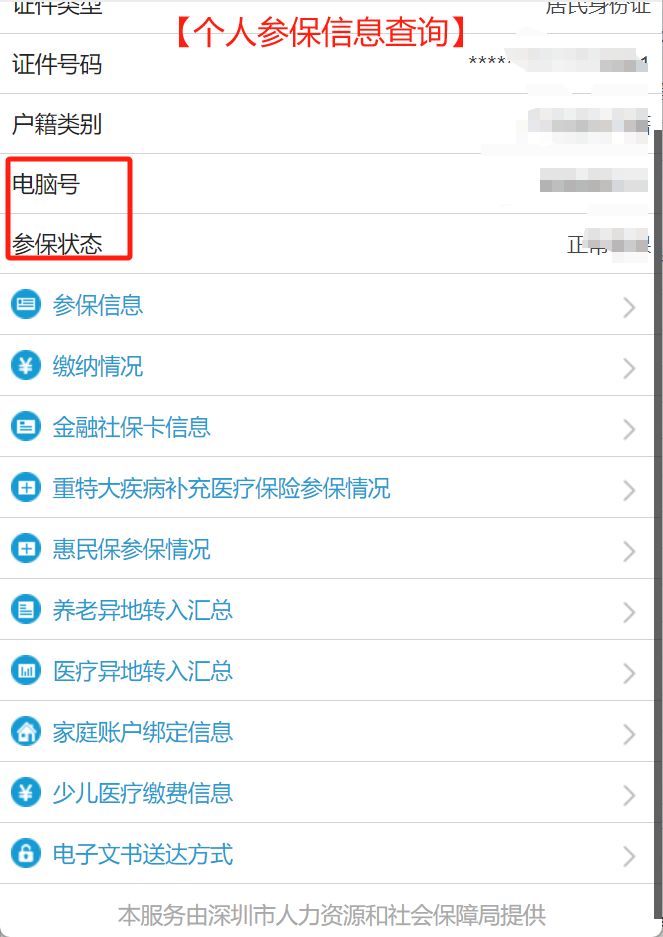The image size is (663, 937).
Task: Expand 惠民保参保情况 with the right chevron
Action: pyautogui.click(x=629, y=552)
